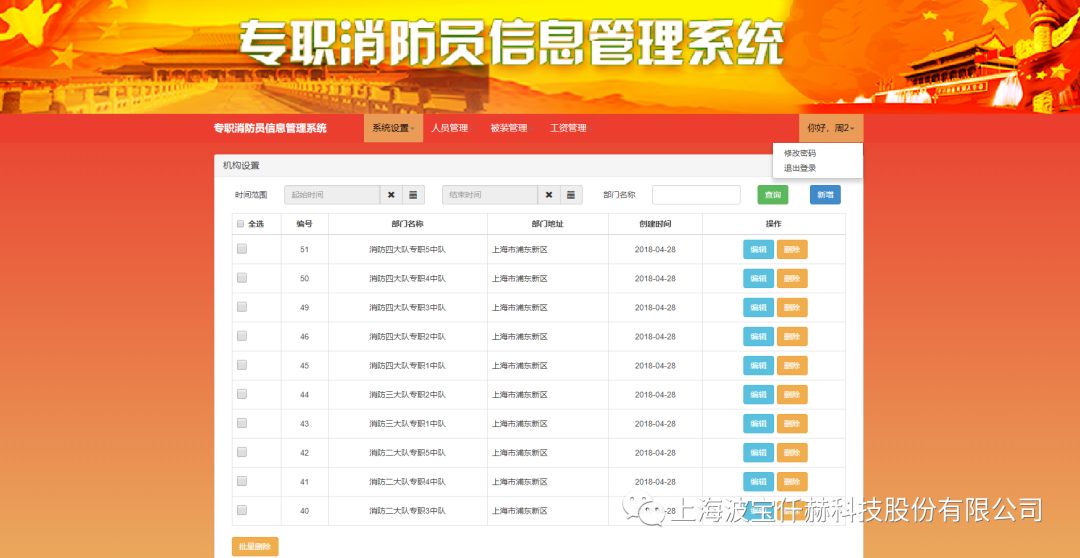The image size is (1080, 558).
Task: Click the blue edit button for row 51
Action: (x=758, y=250)
